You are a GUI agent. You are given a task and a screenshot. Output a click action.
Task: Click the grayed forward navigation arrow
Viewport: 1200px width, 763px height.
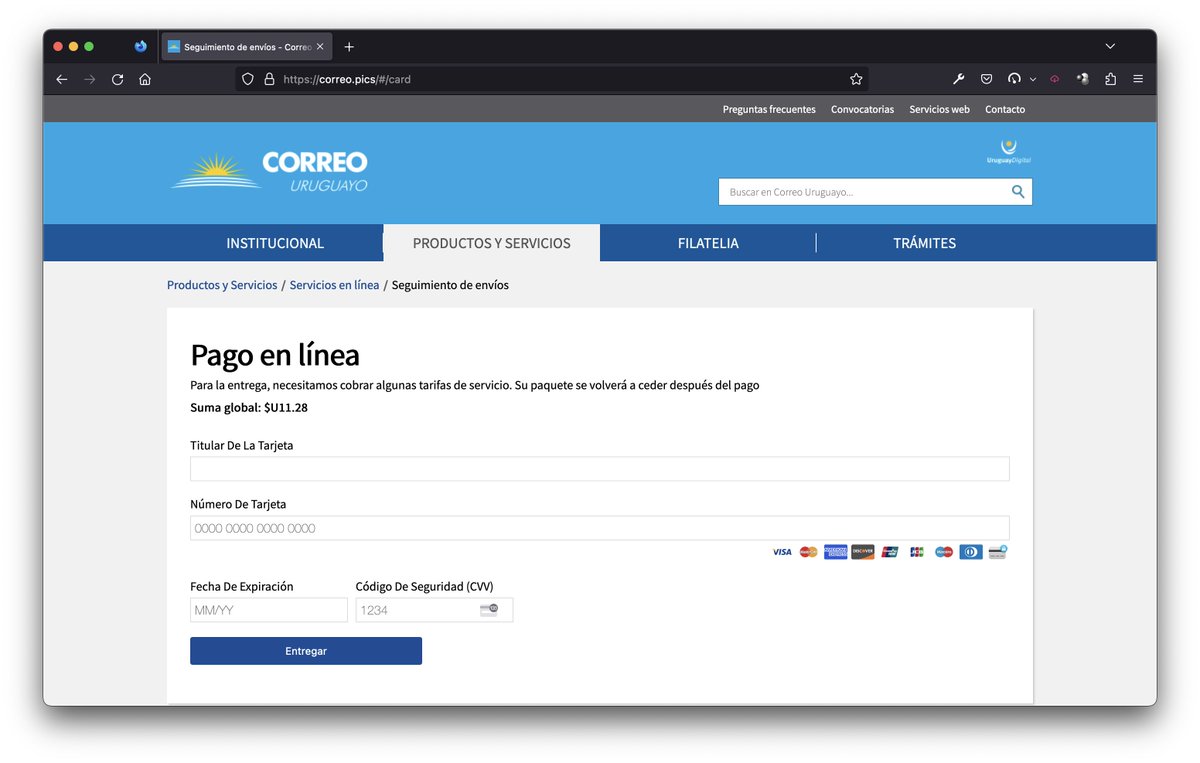90,79
